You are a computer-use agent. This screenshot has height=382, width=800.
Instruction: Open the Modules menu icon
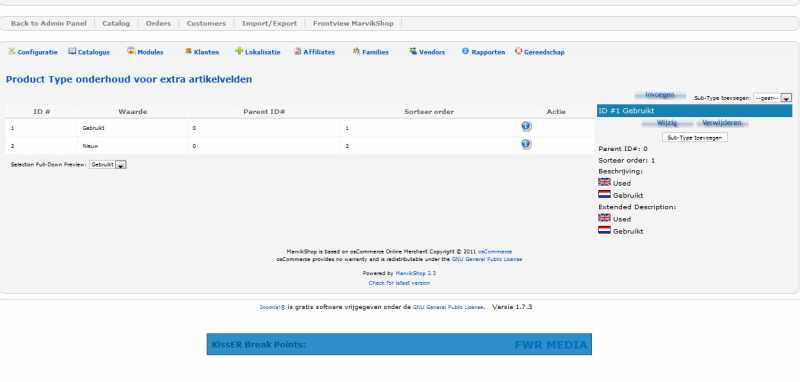click(131, 51)
